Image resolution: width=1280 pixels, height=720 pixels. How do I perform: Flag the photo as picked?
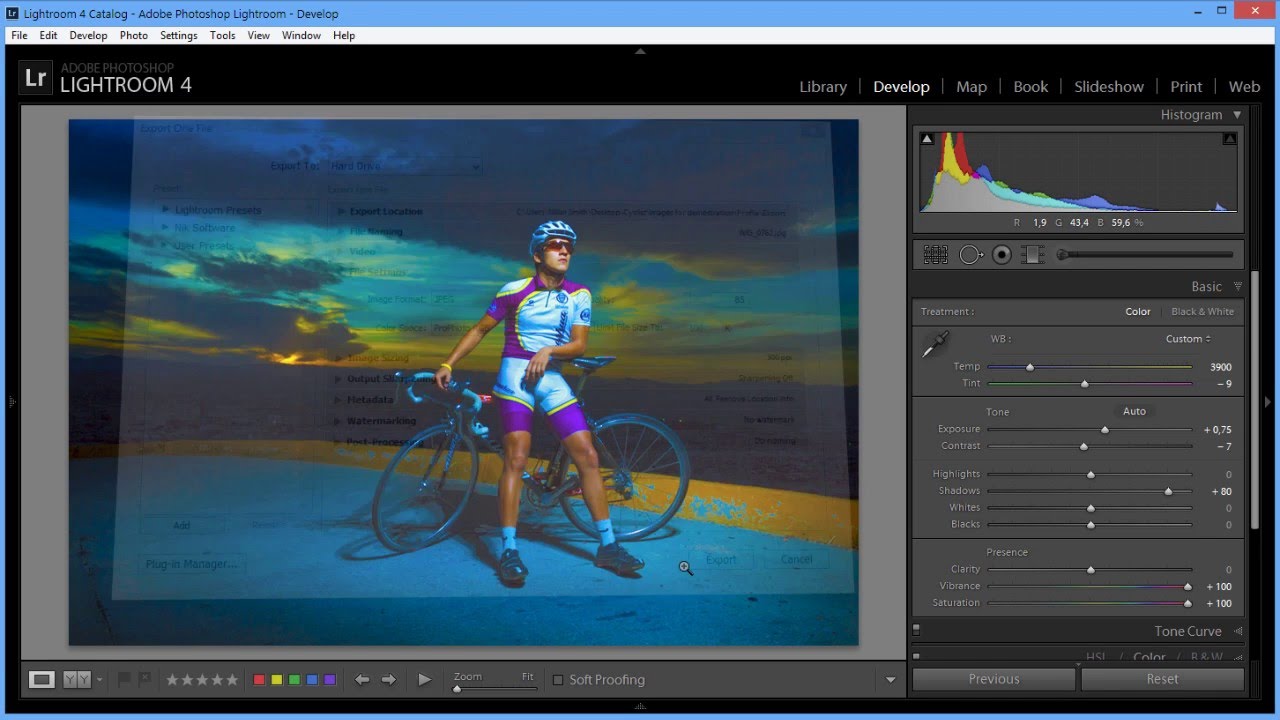point(125,680)
